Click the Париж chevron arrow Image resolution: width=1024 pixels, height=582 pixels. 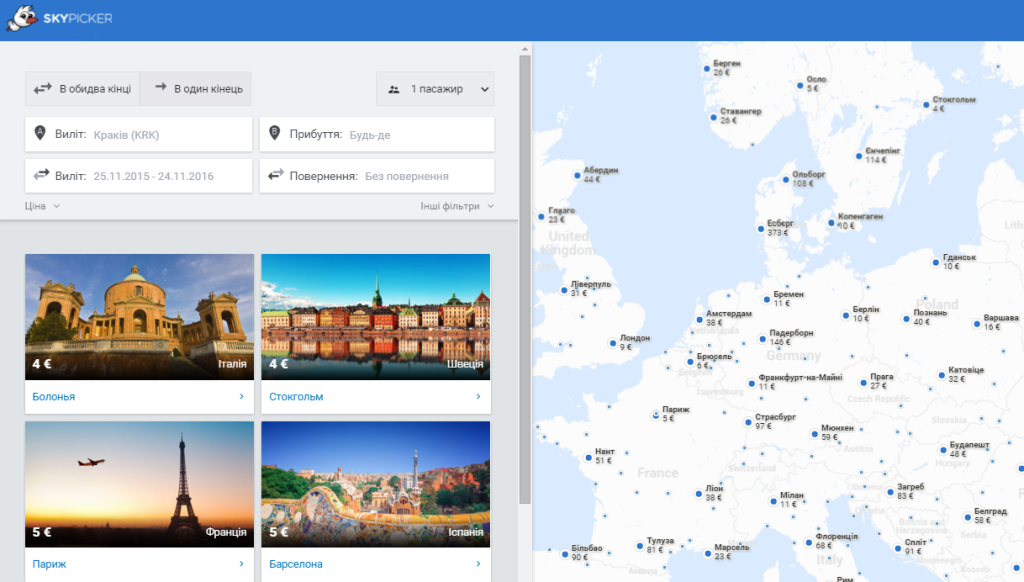[242, 564]
